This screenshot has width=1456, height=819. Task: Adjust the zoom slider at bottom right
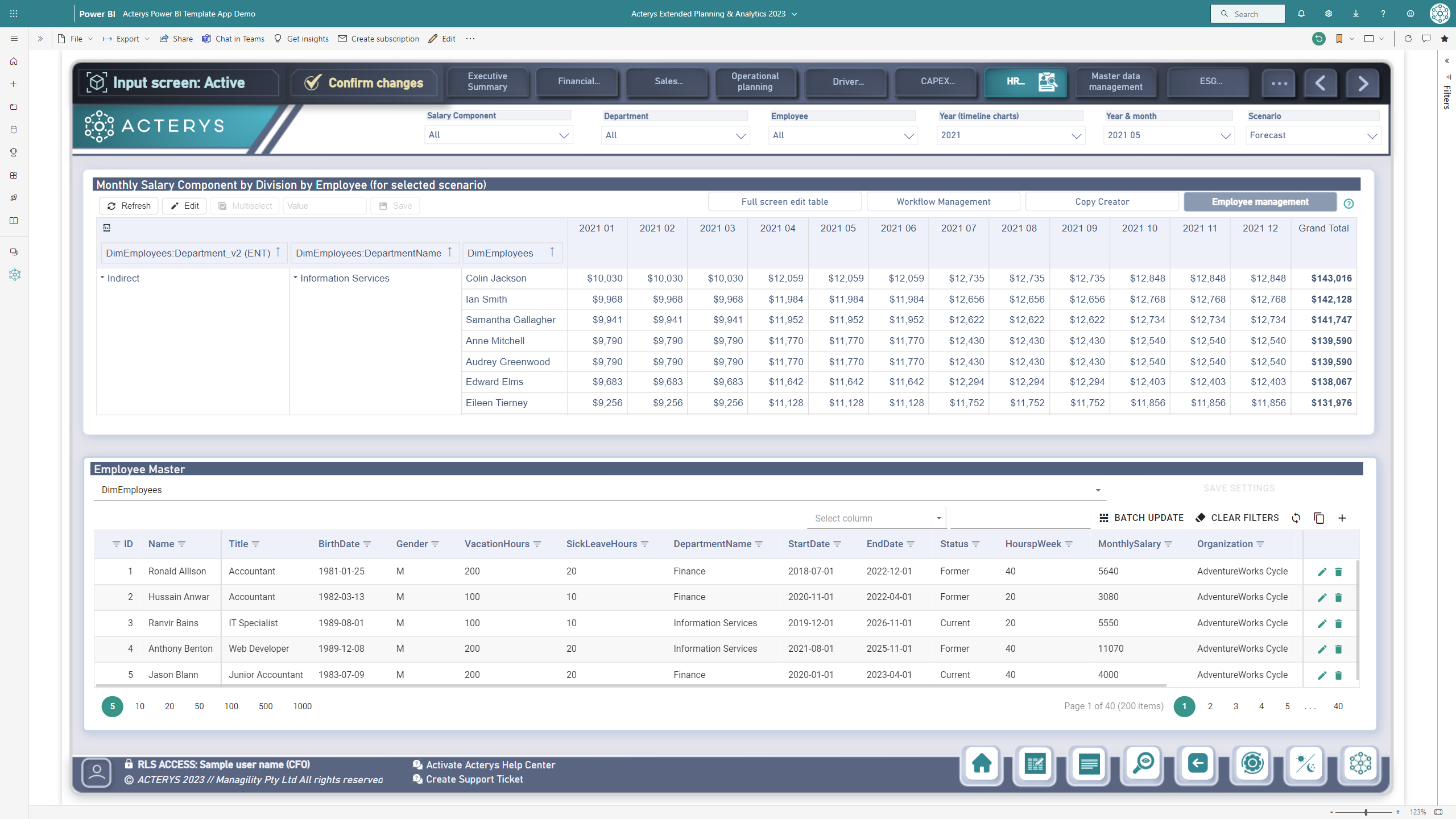click(x=1365, y=812)
